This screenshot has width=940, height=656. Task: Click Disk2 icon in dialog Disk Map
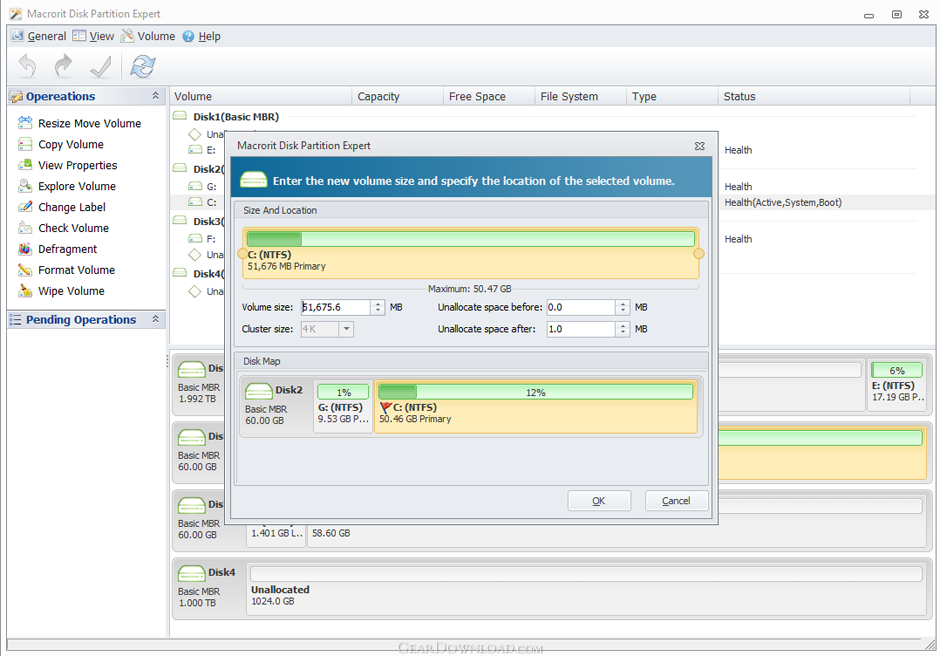point(258,391)
